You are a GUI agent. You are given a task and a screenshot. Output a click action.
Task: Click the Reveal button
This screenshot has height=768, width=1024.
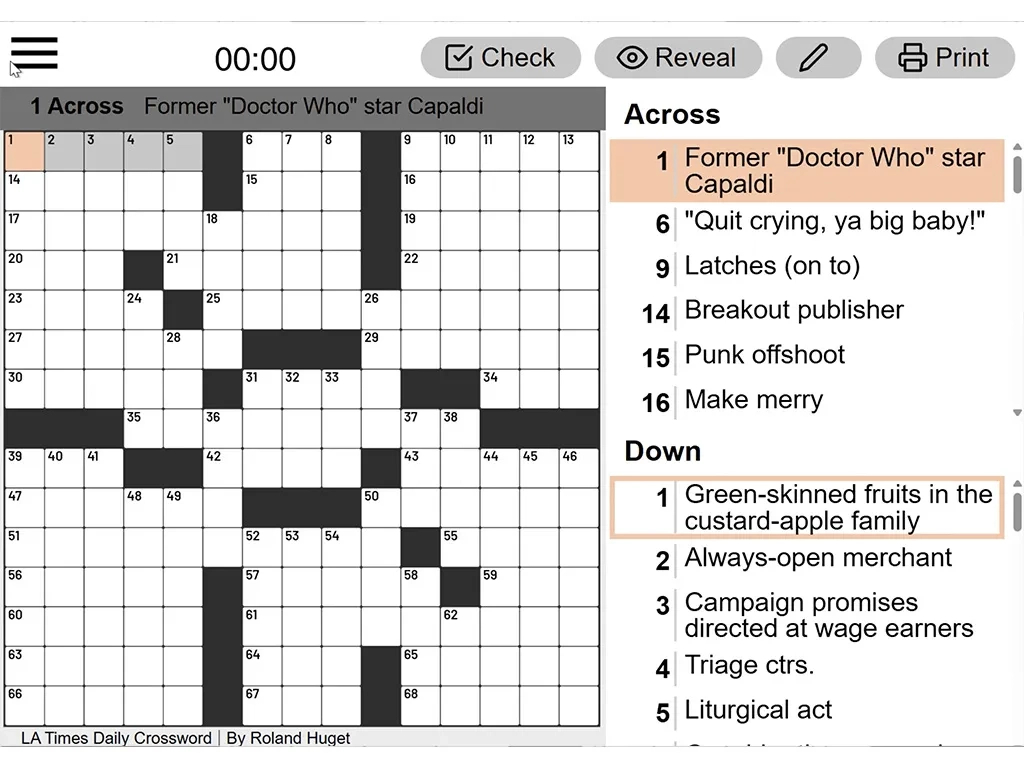tap(679, 58)
